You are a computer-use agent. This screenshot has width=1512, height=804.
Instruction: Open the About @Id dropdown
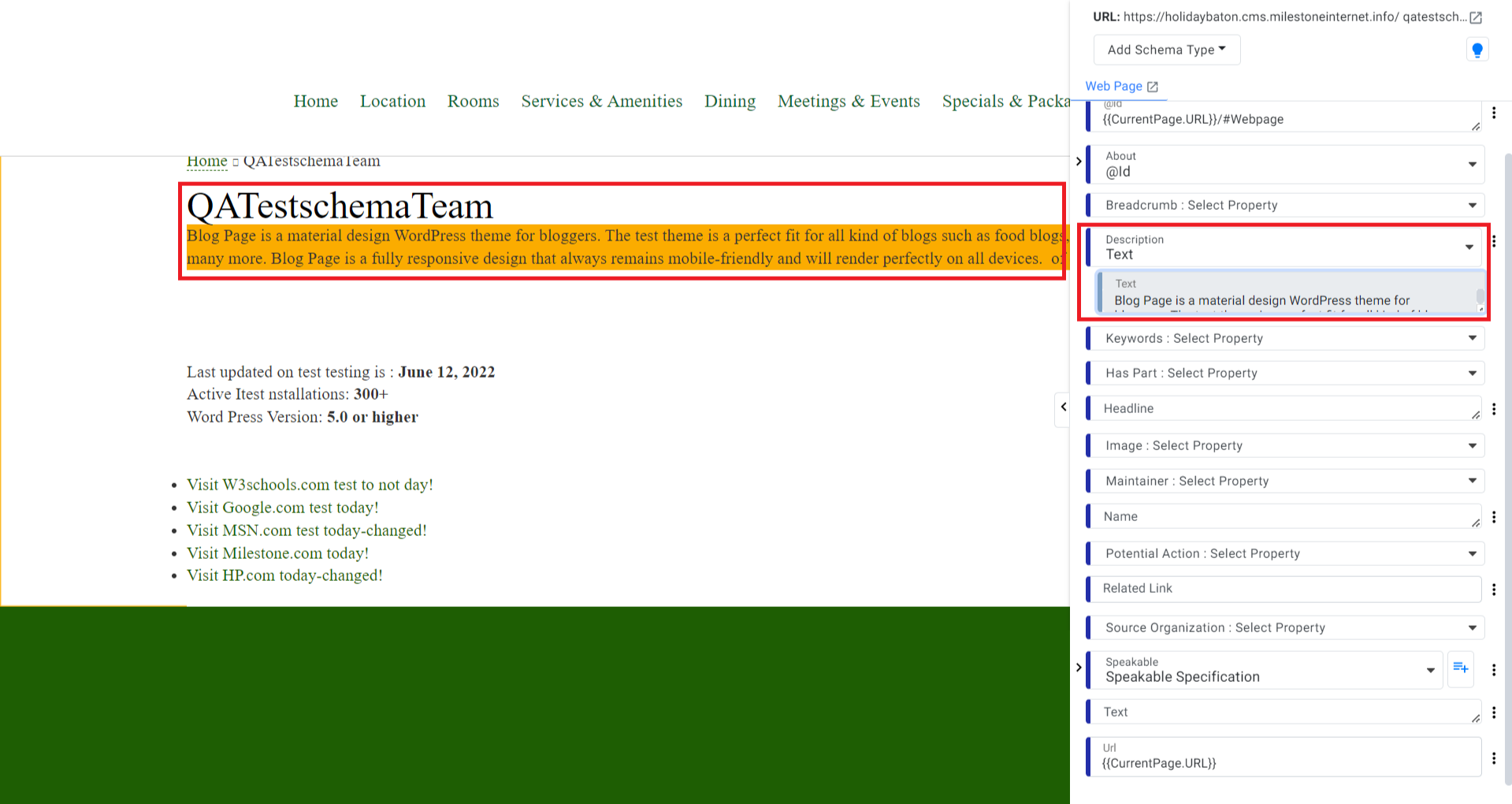[x=1285, y=165]
